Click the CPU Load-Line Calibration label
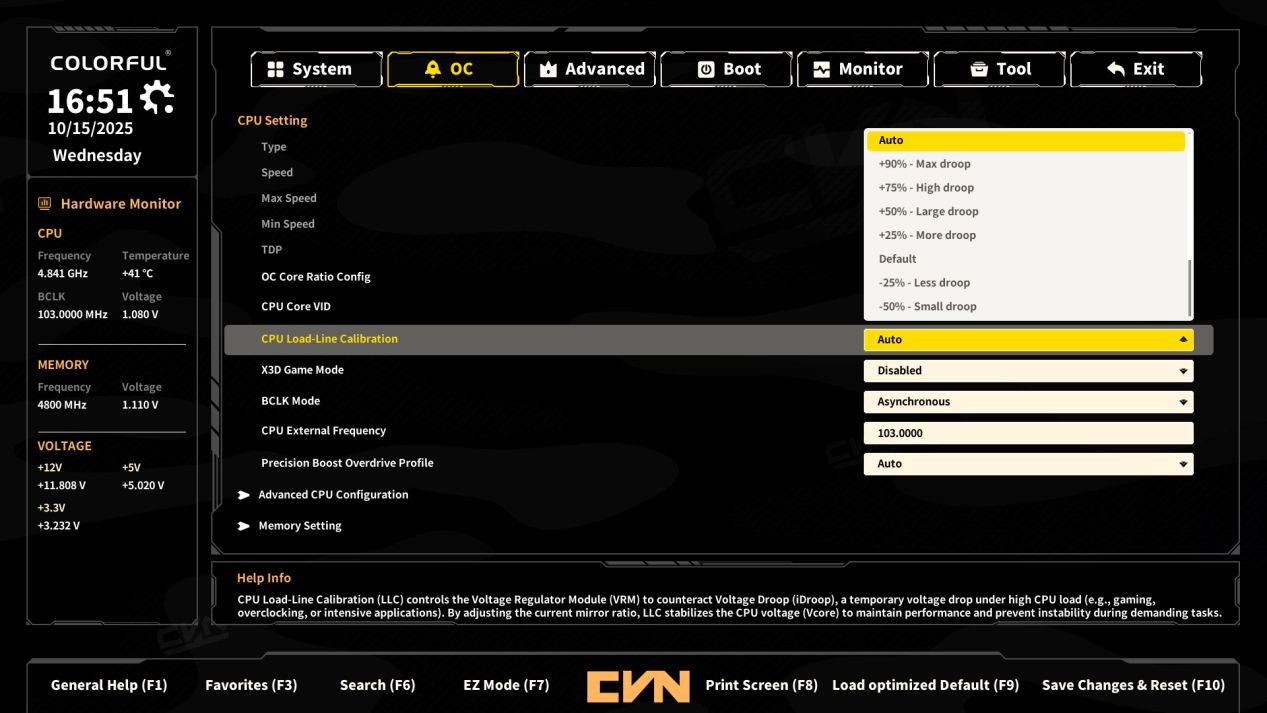 (x=329, y=339)
